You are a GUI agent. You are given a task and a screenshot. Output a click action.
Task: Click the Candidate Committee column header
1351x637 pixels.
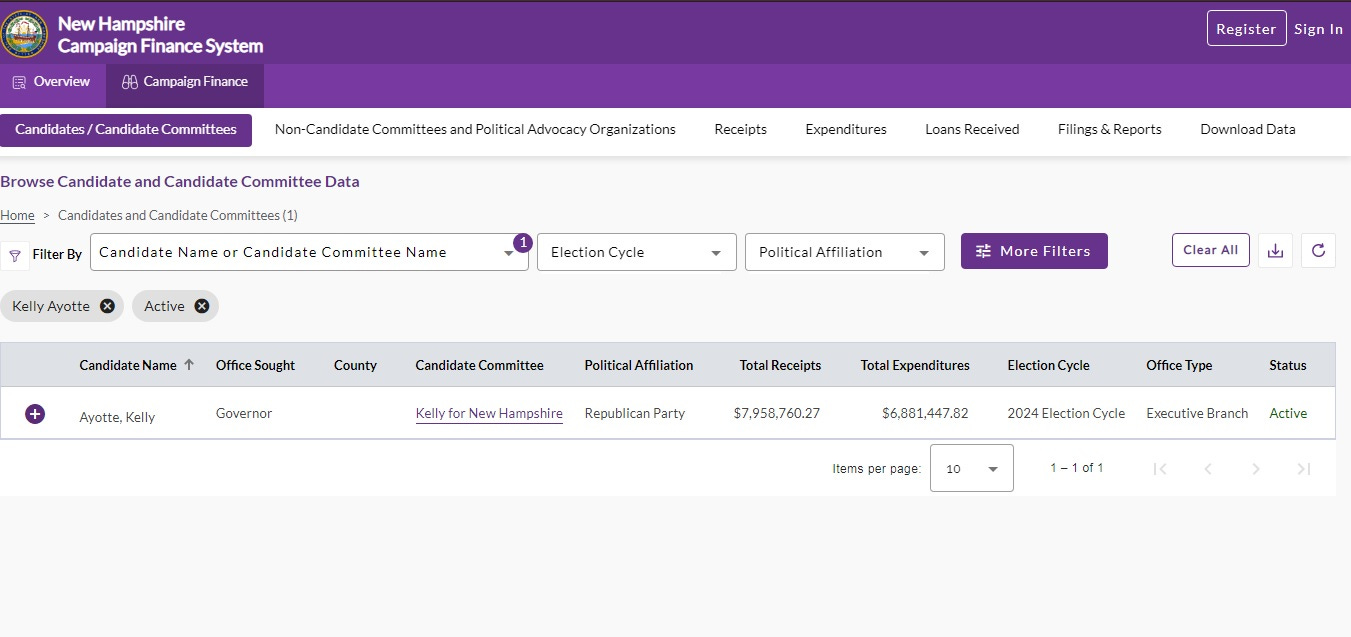click(480, 365)
